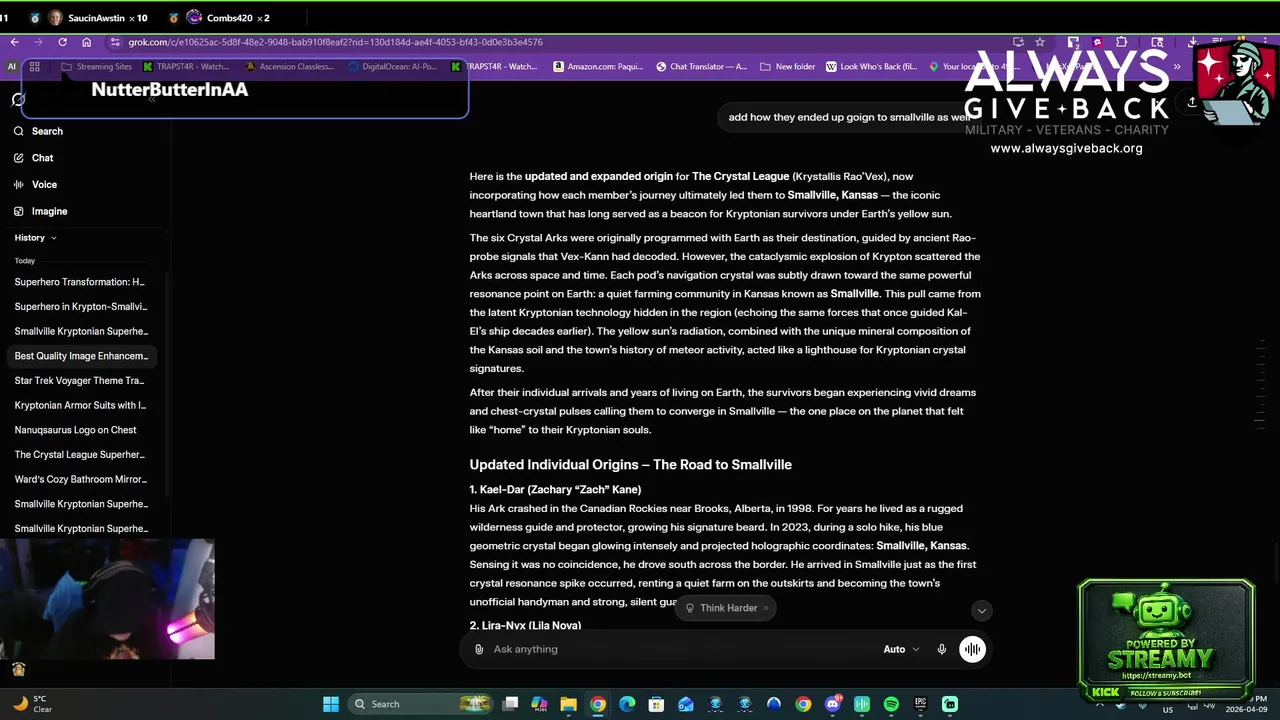Click the user message bubble about Smallville
This screenshot has height=720, width=1280.
(x=850, y=117)
